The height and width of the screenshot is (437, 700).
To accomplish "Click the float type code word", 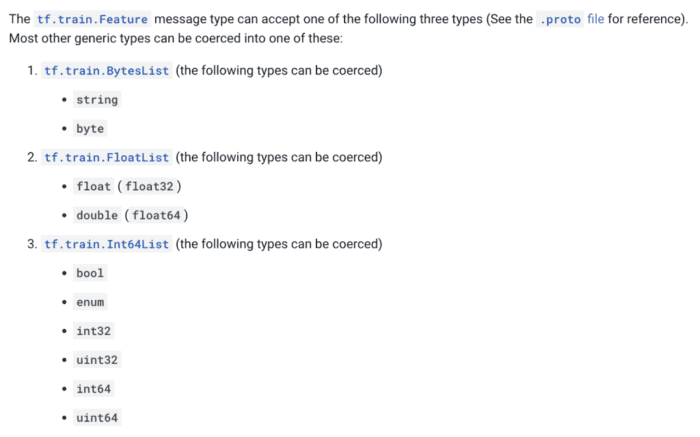I will 94,187.
